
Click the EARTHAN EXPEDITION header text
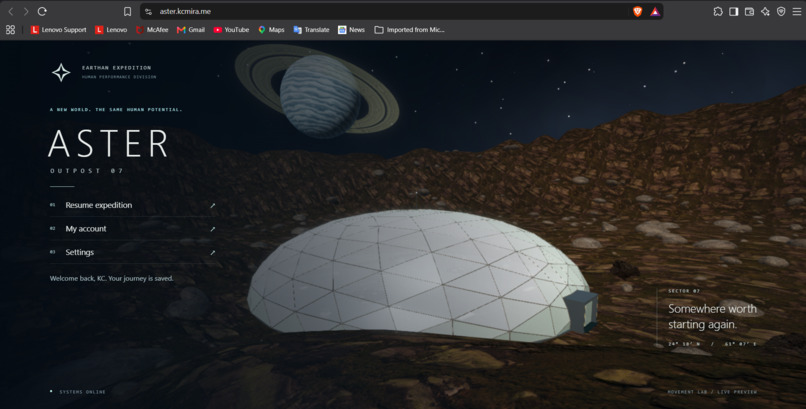117,68
